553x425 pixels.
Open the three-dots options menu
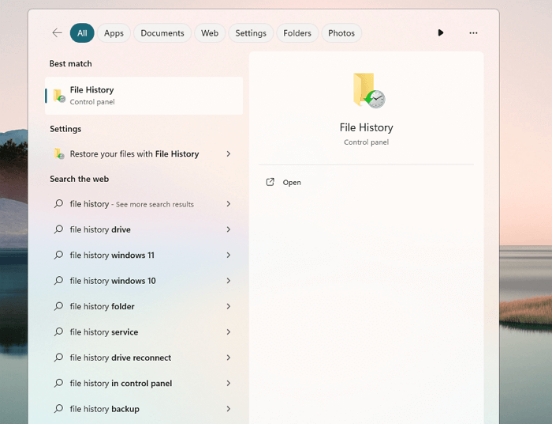tap(473, 33)
